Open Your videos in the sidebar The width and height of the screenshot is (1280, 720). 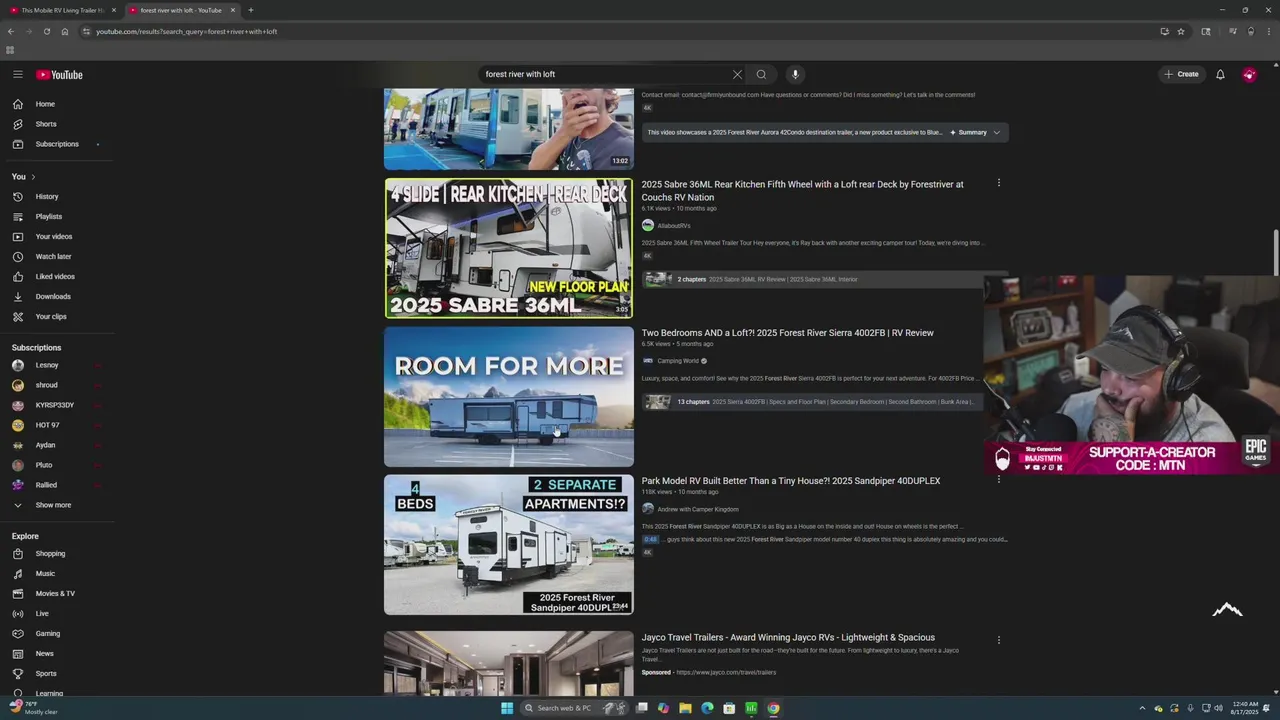[x=56, y=236]
